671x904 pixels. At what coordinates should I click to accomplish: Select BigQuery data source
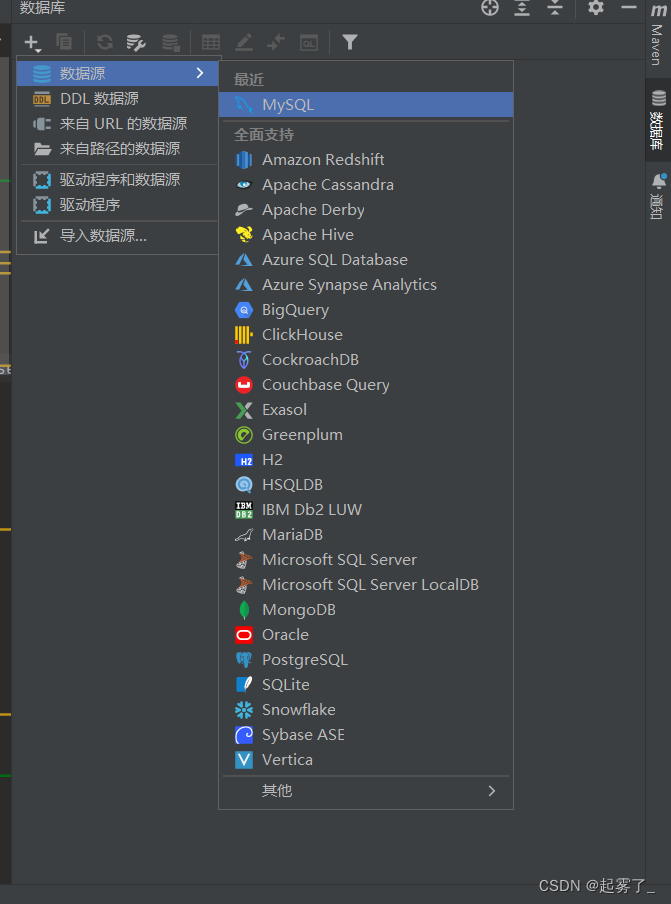[366, 310]
